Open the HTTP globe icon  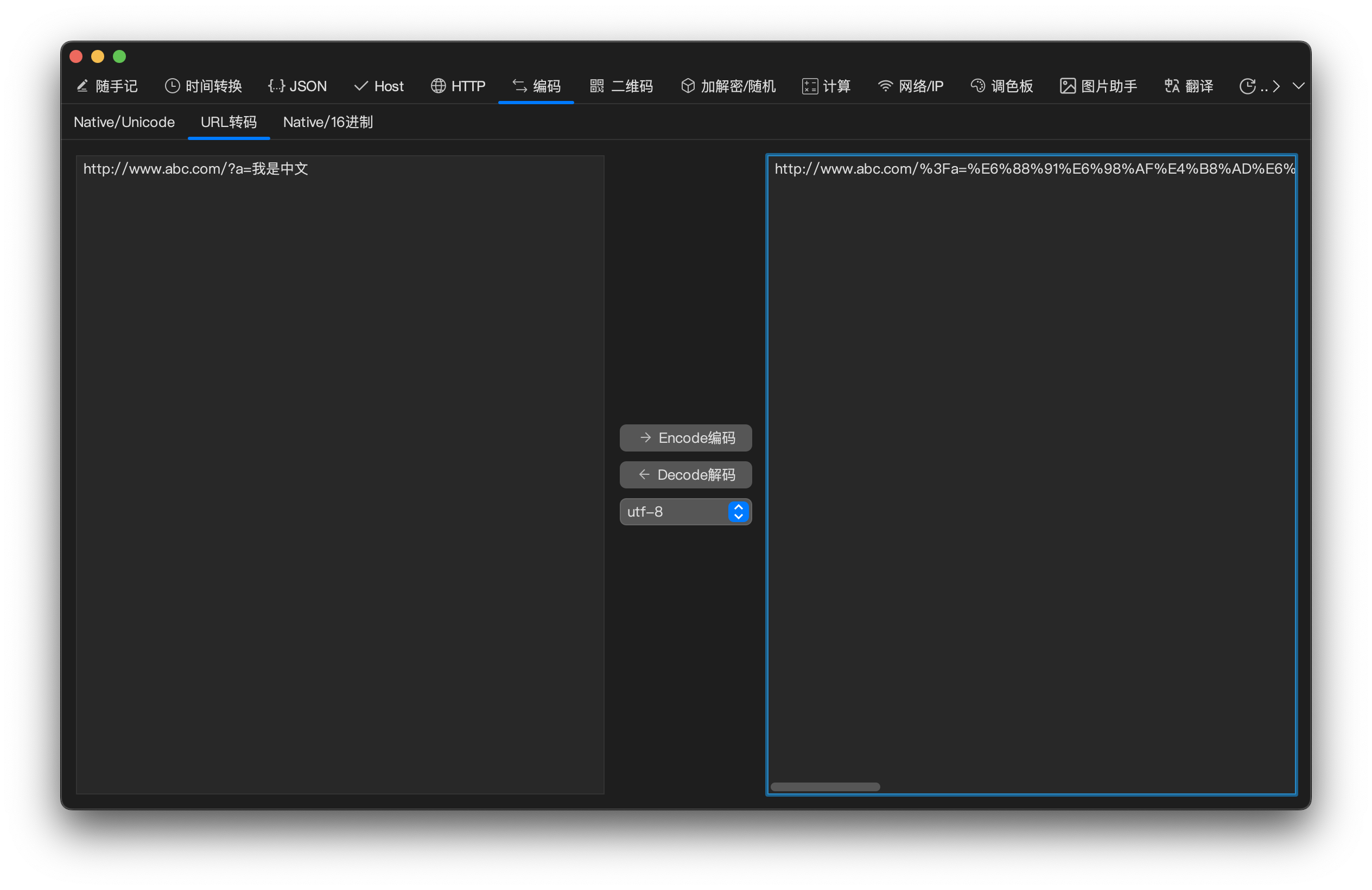coord(438,86)
